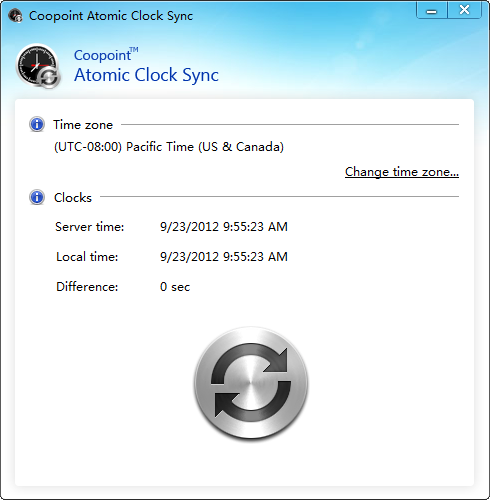This screenshot has height=500, width=490.
Task: Open the Change time zone link
Action: click(x=402, y=172)
